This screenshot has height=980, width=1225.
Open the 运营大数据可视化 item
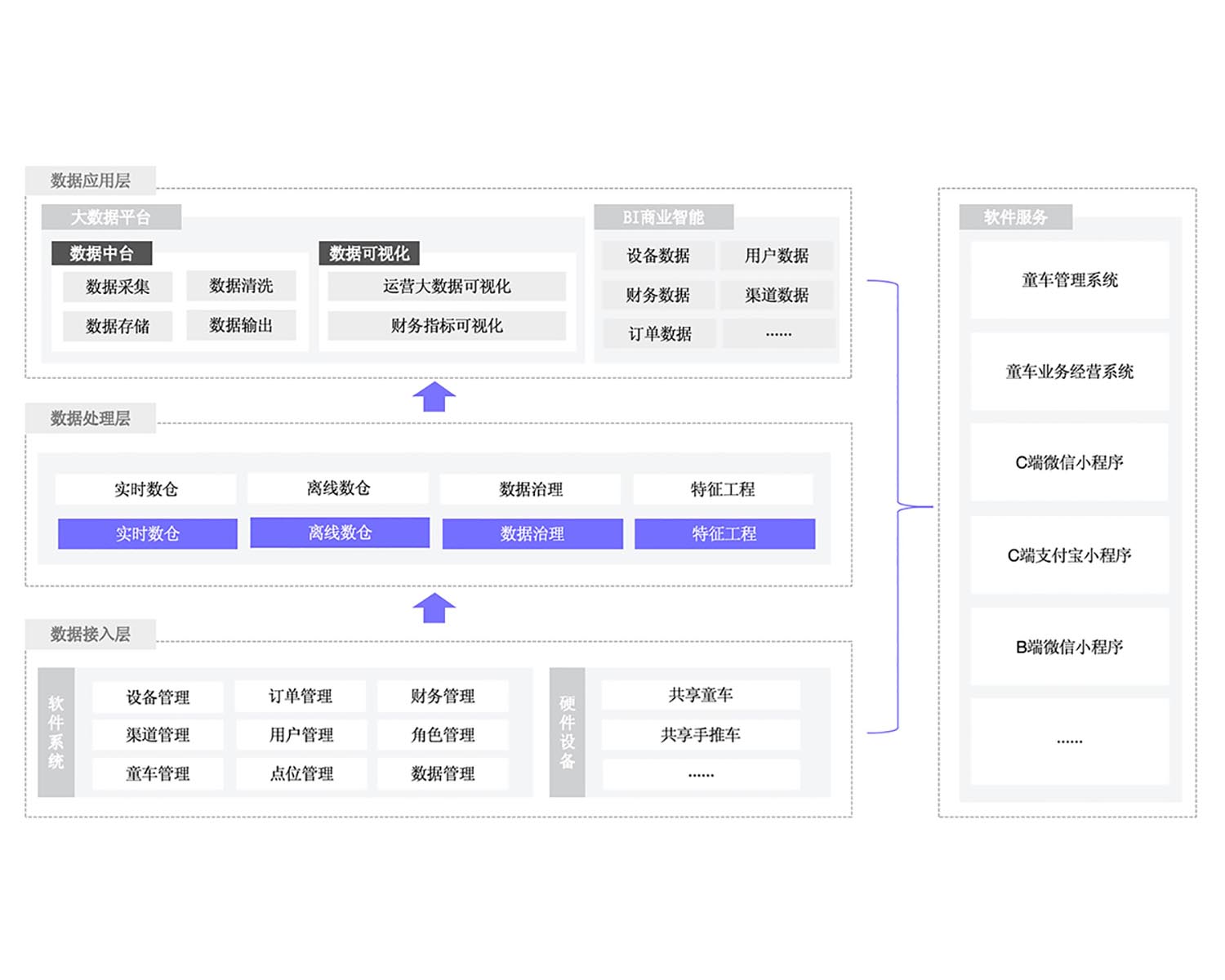pos(447,286)
